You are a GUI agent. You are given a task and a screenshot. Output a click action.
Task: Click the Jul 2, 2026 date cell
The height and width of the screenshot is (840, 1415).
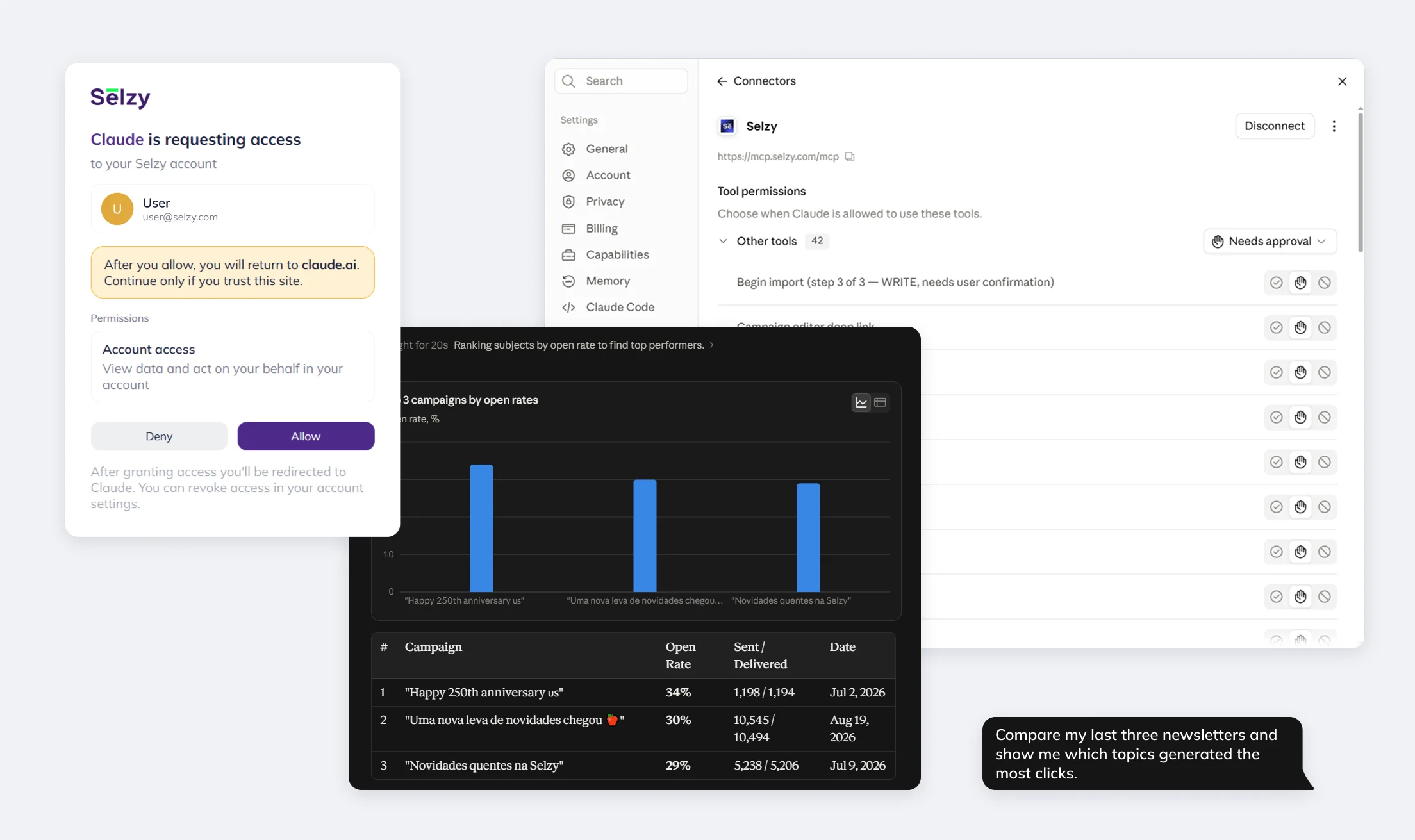pyautogui.click(x=857, y=693)
